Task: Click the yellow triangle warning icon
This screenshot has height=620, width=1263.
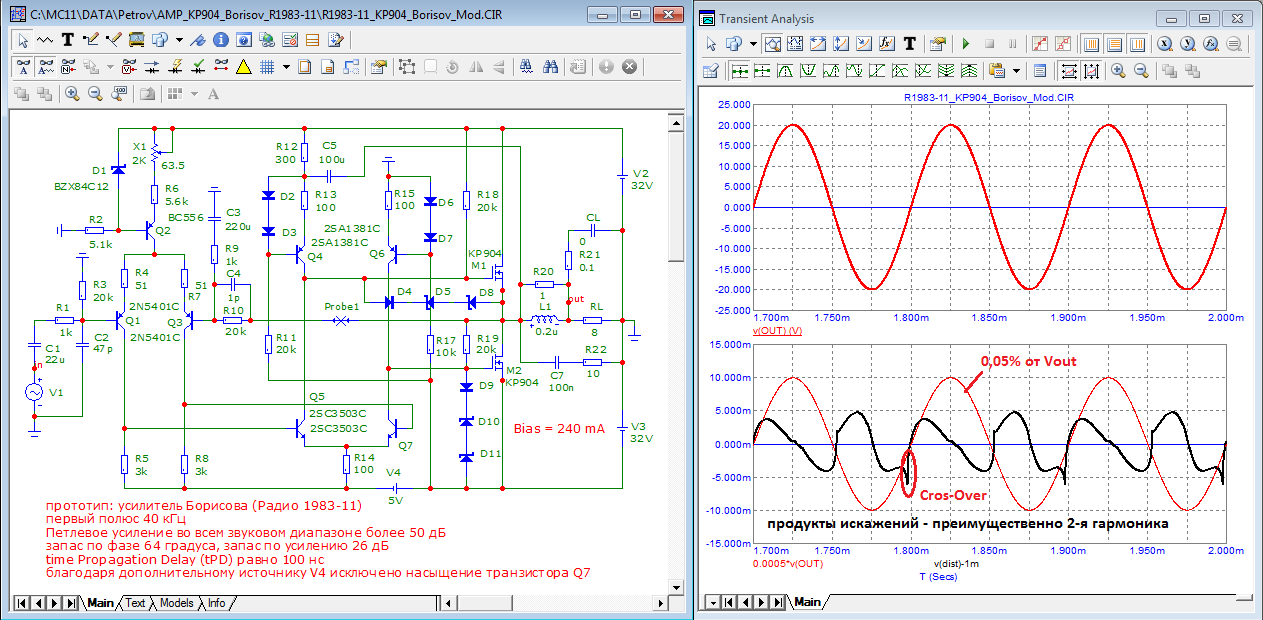Action: pyautogui.click(x=243, y=67)
